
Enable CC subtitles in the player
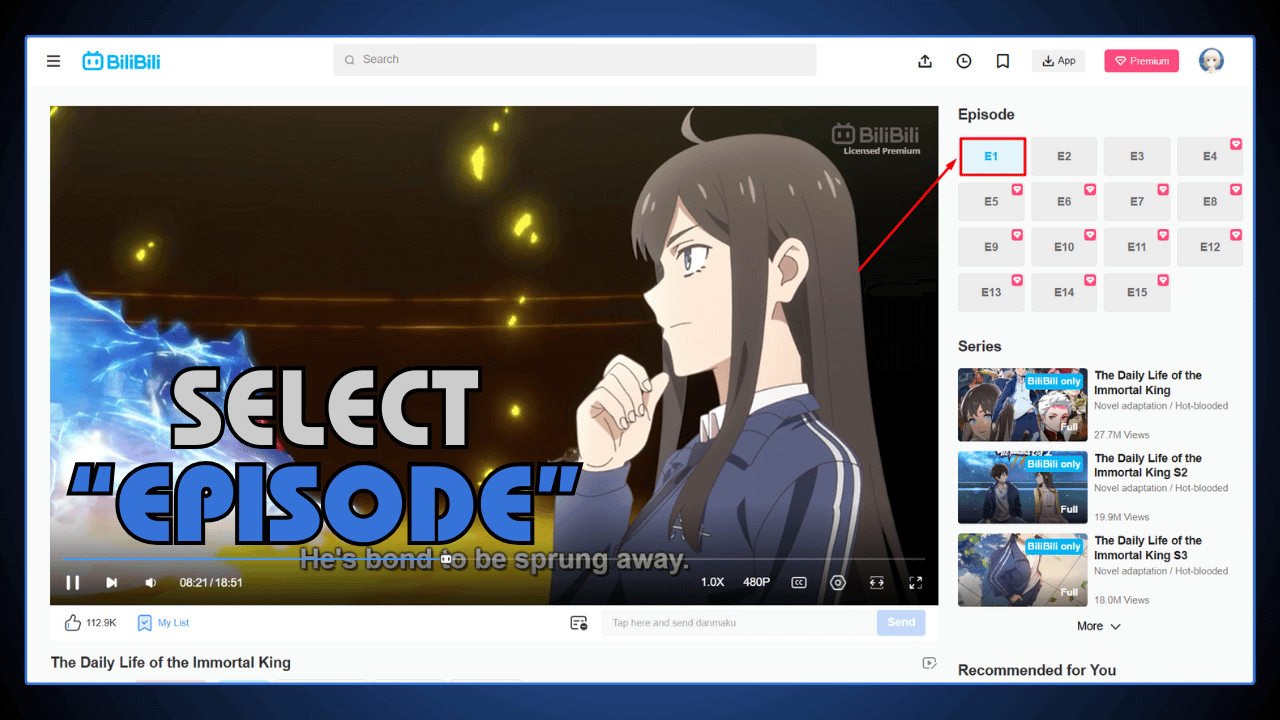798,582
